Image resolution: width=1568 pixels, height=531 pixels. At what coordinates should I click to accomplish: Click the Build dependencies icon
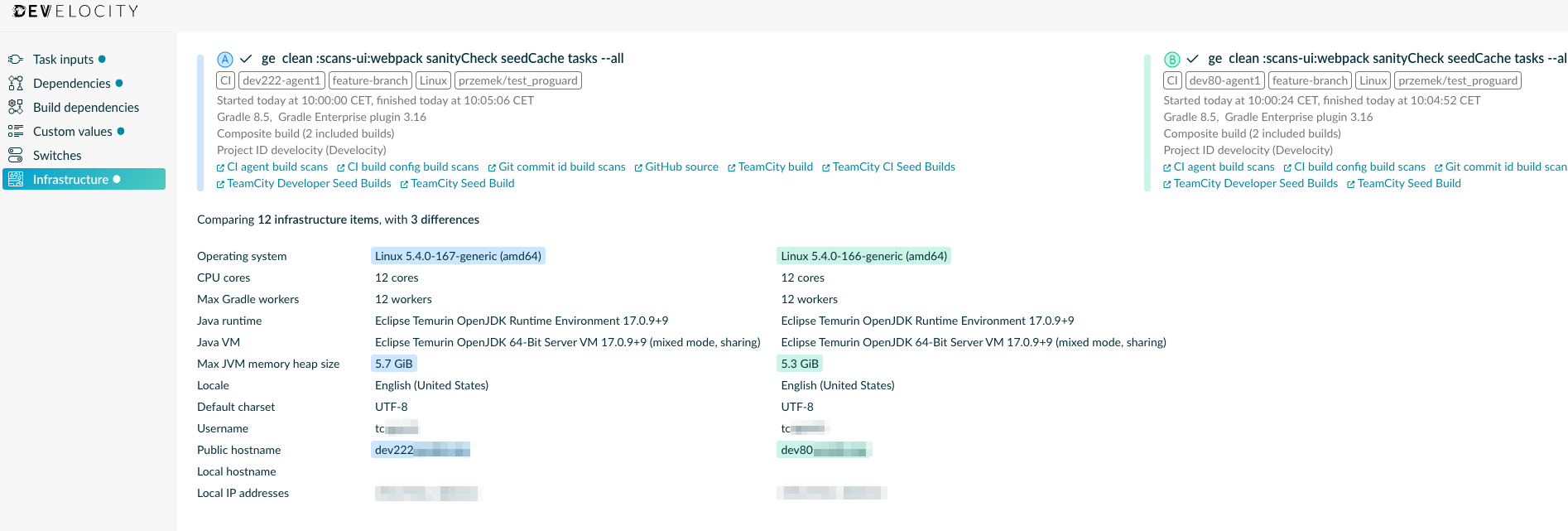16,108
